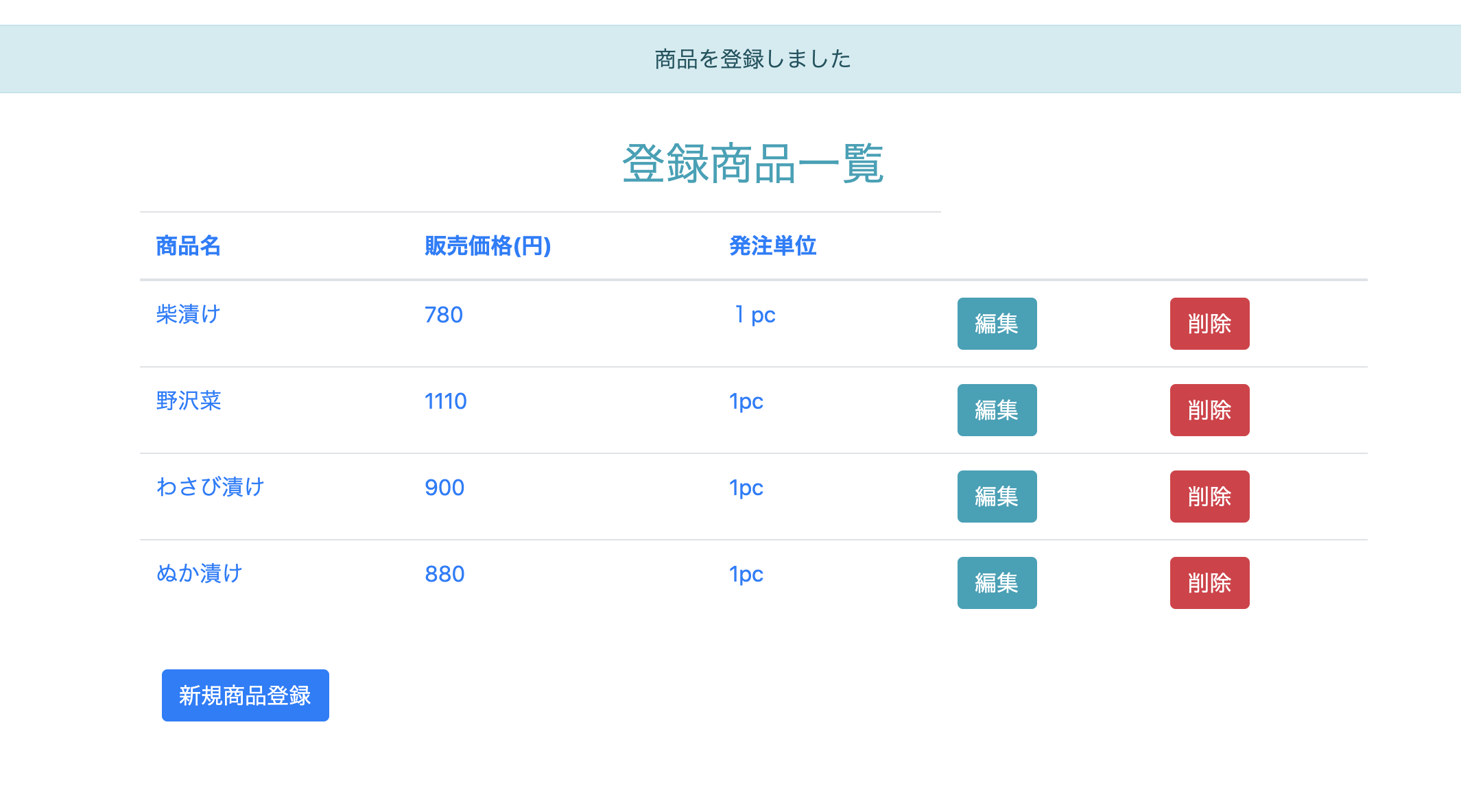Screen dimensions: 1461x812
Task: Delete the ぬか漬け product row
Action: tap(1209, 583)
